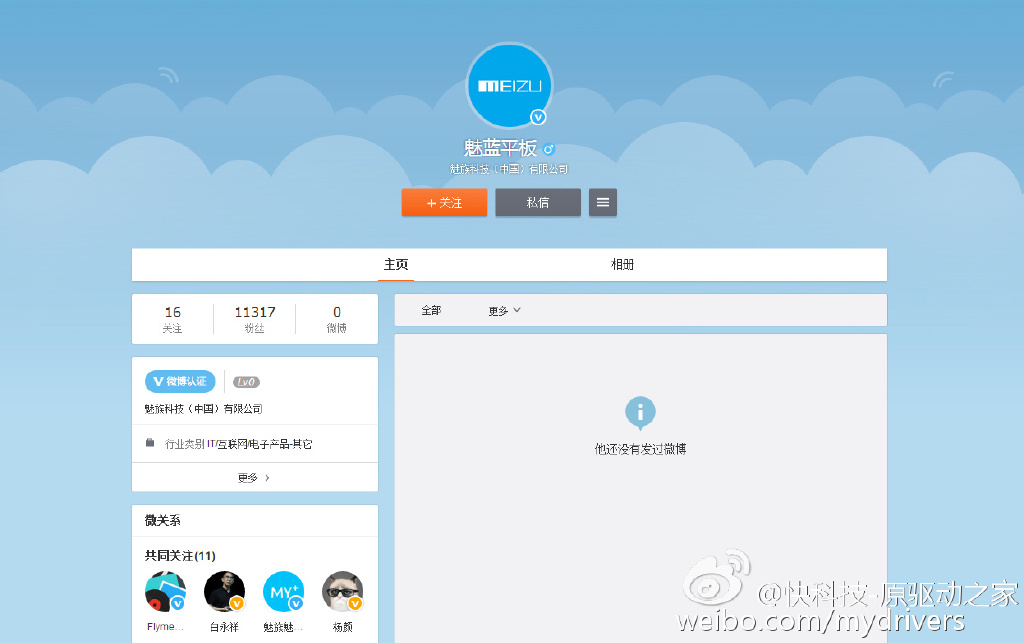Select the 主页 home tab
1024x643 pixels.
click(394, 264)
